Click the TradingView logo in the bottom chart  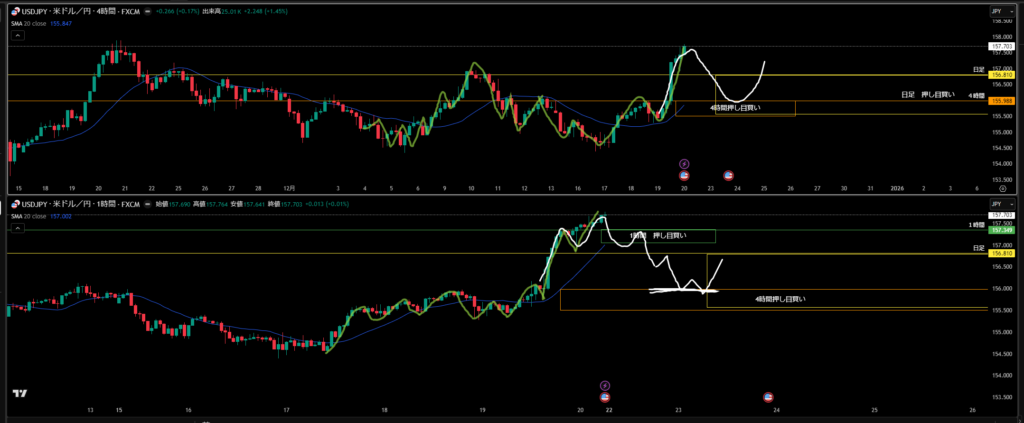[18, 393]
